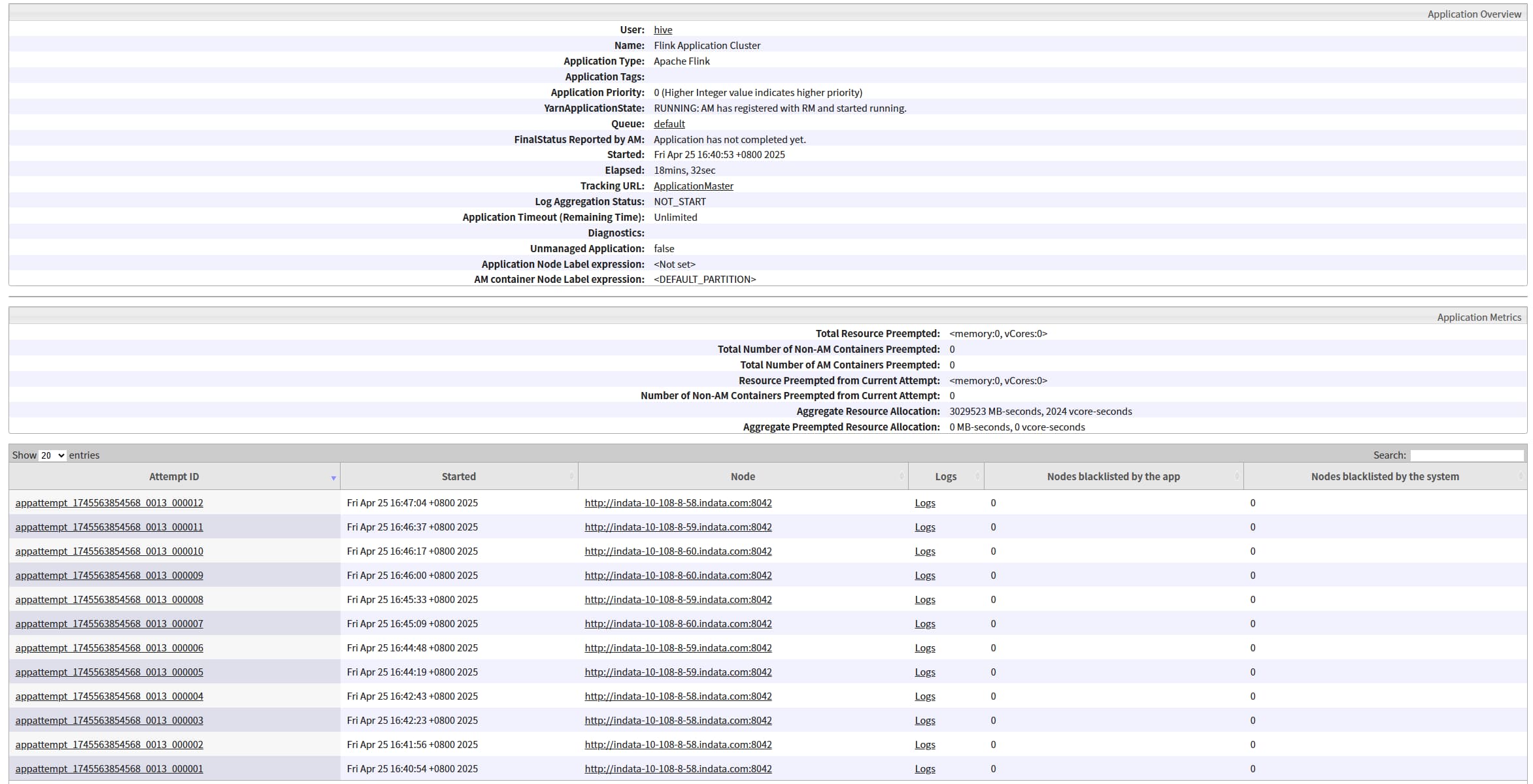Open appattempt ending in 000007
Viewport: 1533px width, 784px height.
109,624
